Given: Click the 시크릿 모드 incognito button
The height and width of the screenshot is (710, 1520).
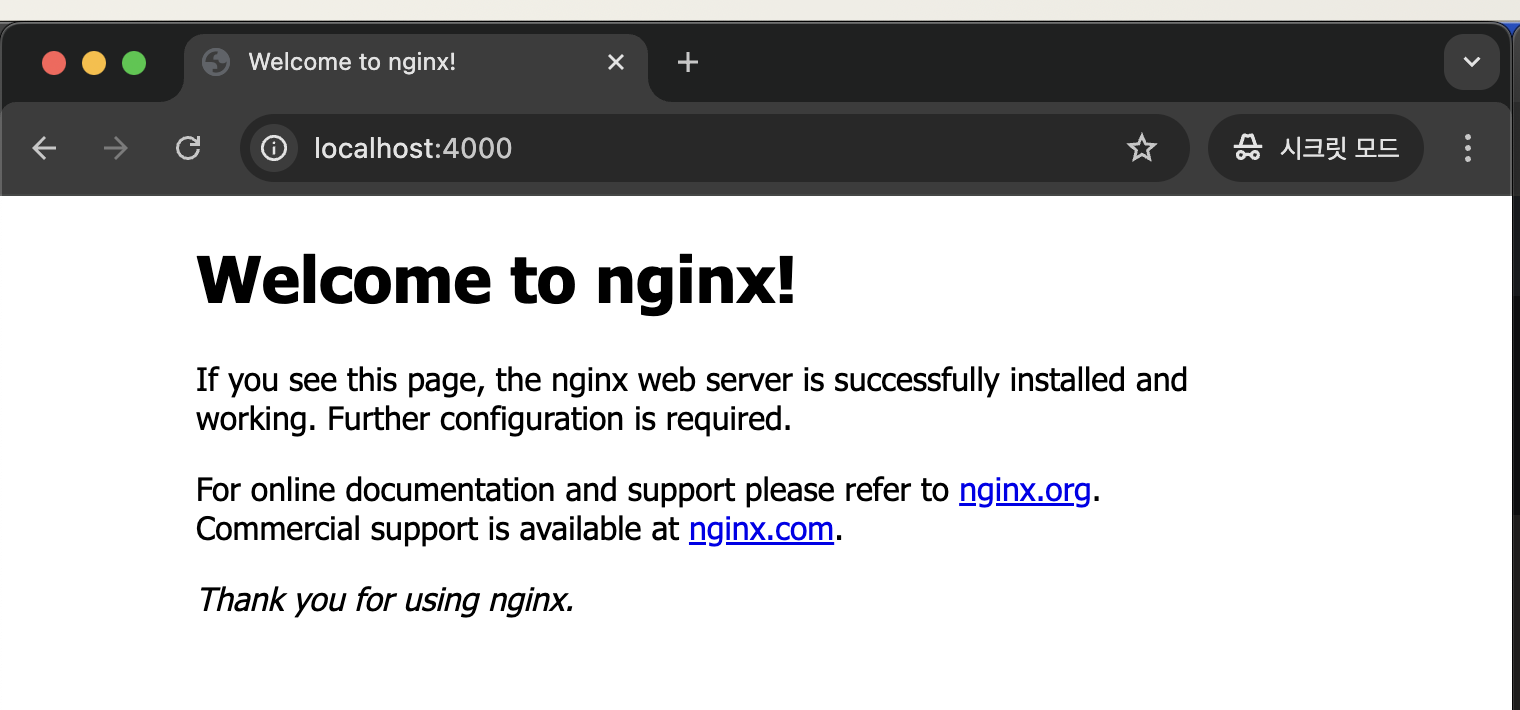Looking at the screenshot, I should [1315, 148].
